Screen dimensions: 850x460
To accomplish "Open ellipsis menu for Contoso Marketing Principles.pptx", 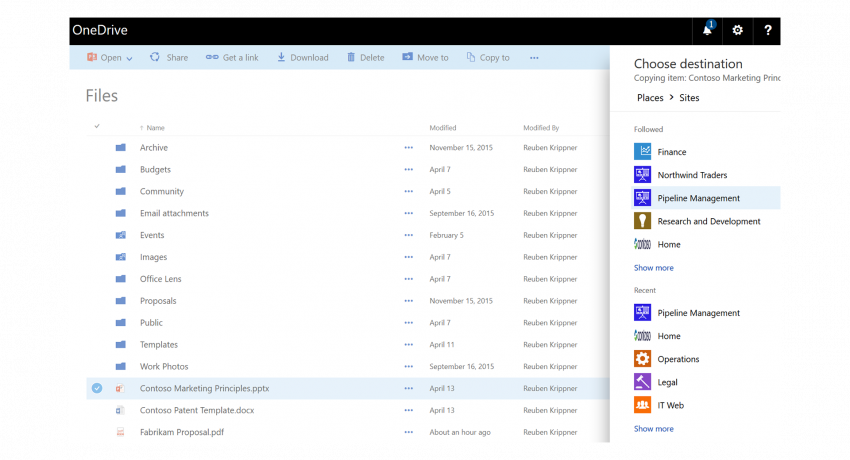I will (x=409, y=388).
